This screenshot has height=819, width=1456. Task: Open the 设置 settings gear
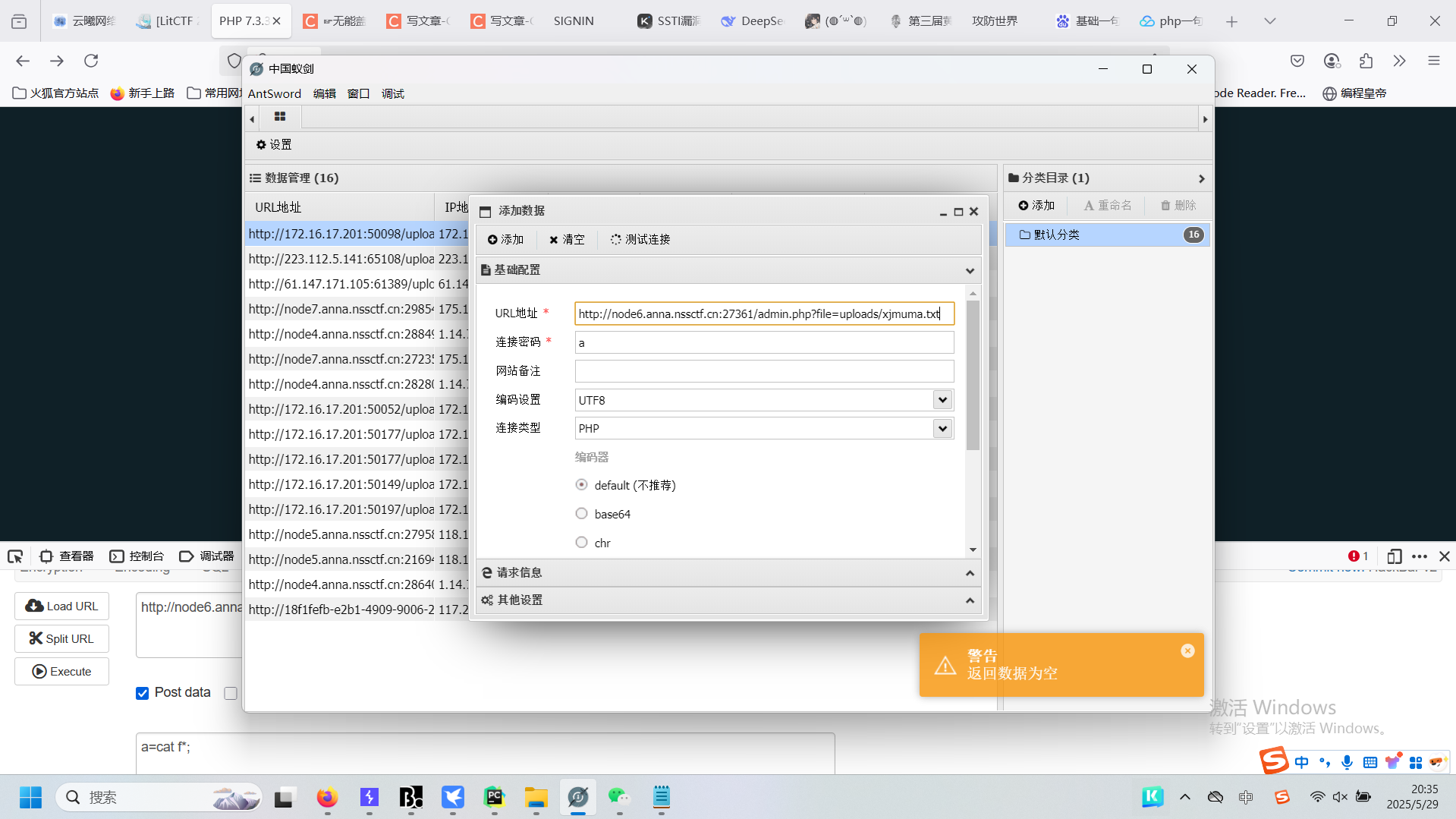(x=274, y=144)
